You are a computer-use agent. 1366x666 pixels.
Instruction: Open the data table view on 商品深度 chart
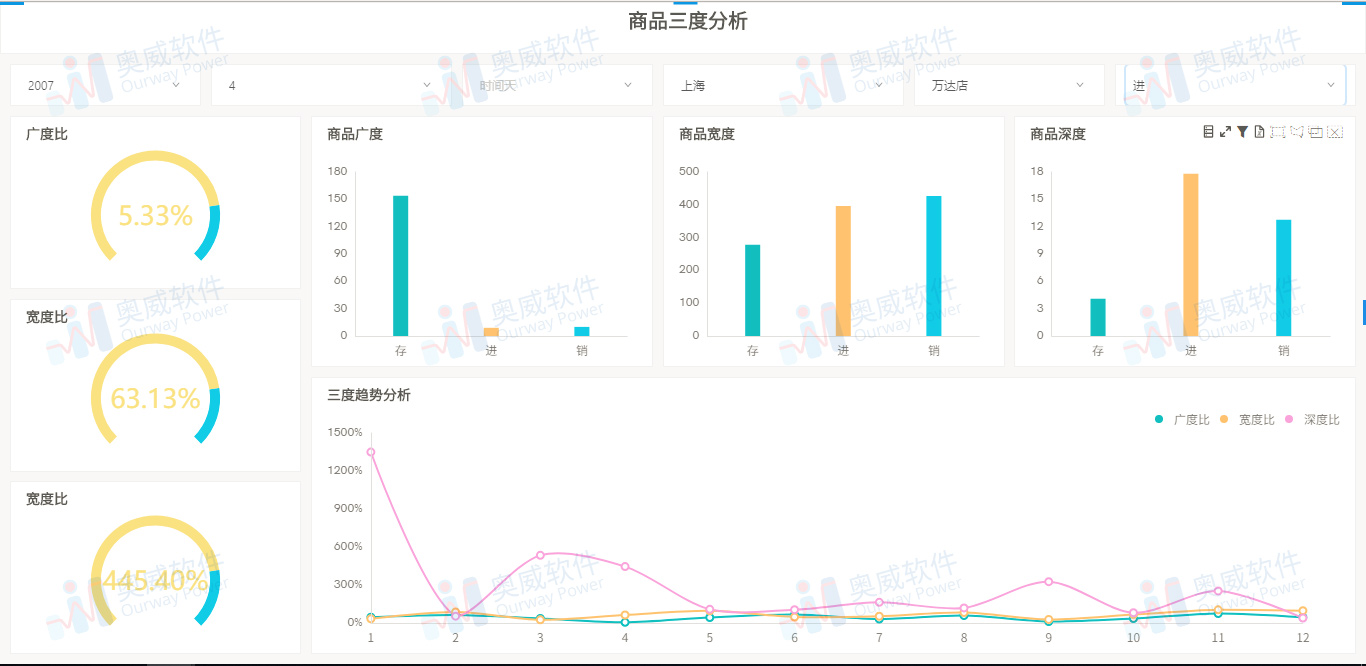(1209, 131)
